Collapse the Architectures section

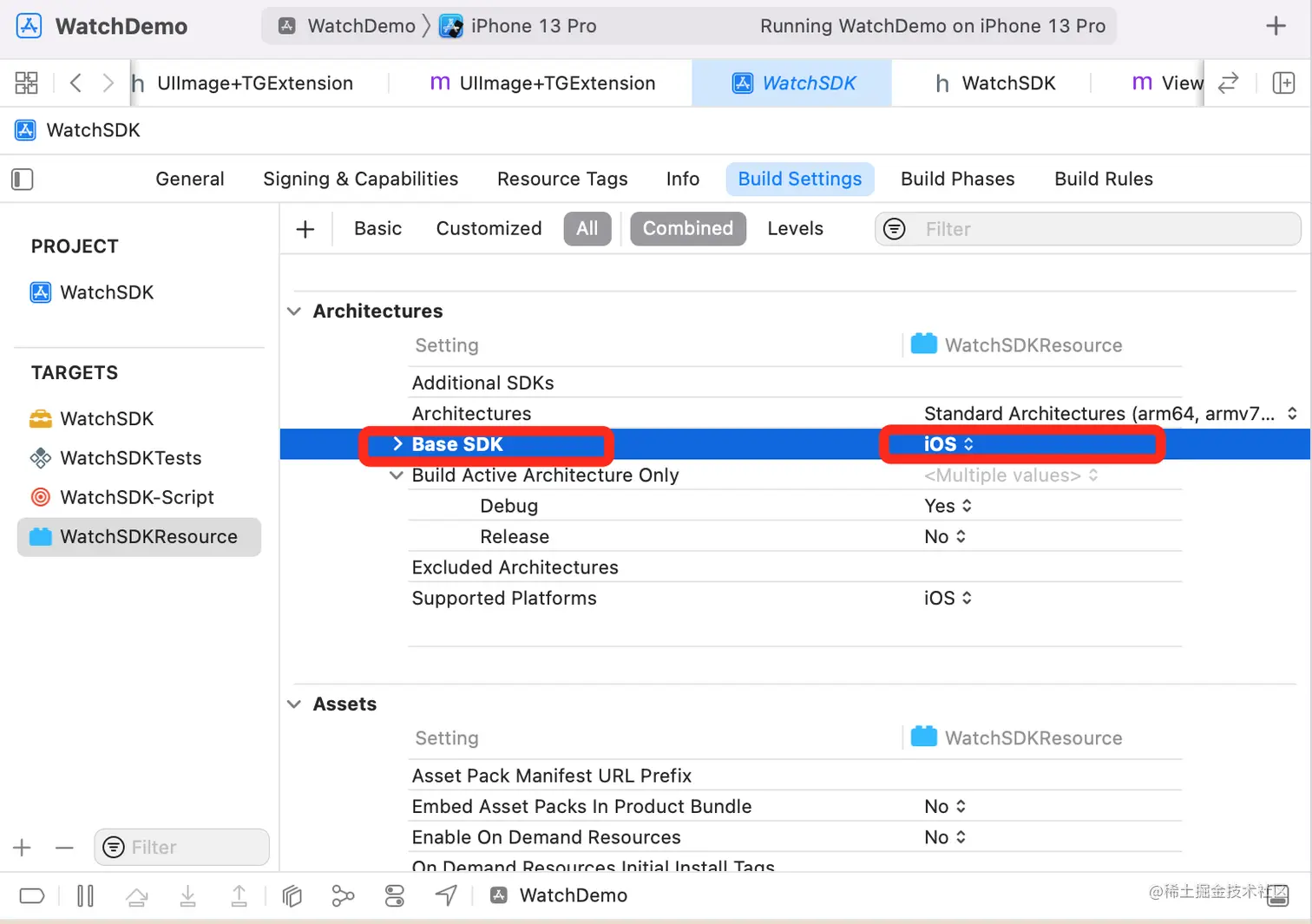pos(295,311)
